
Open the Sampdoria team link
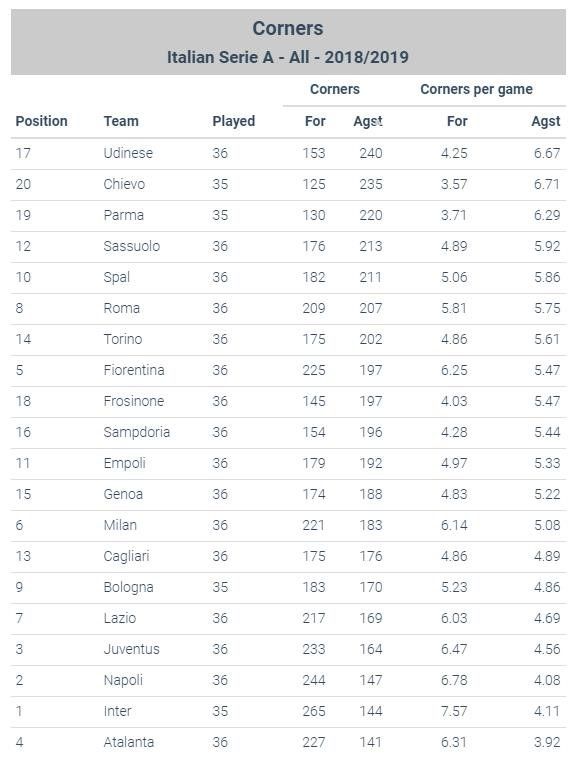tap(137, 432)
